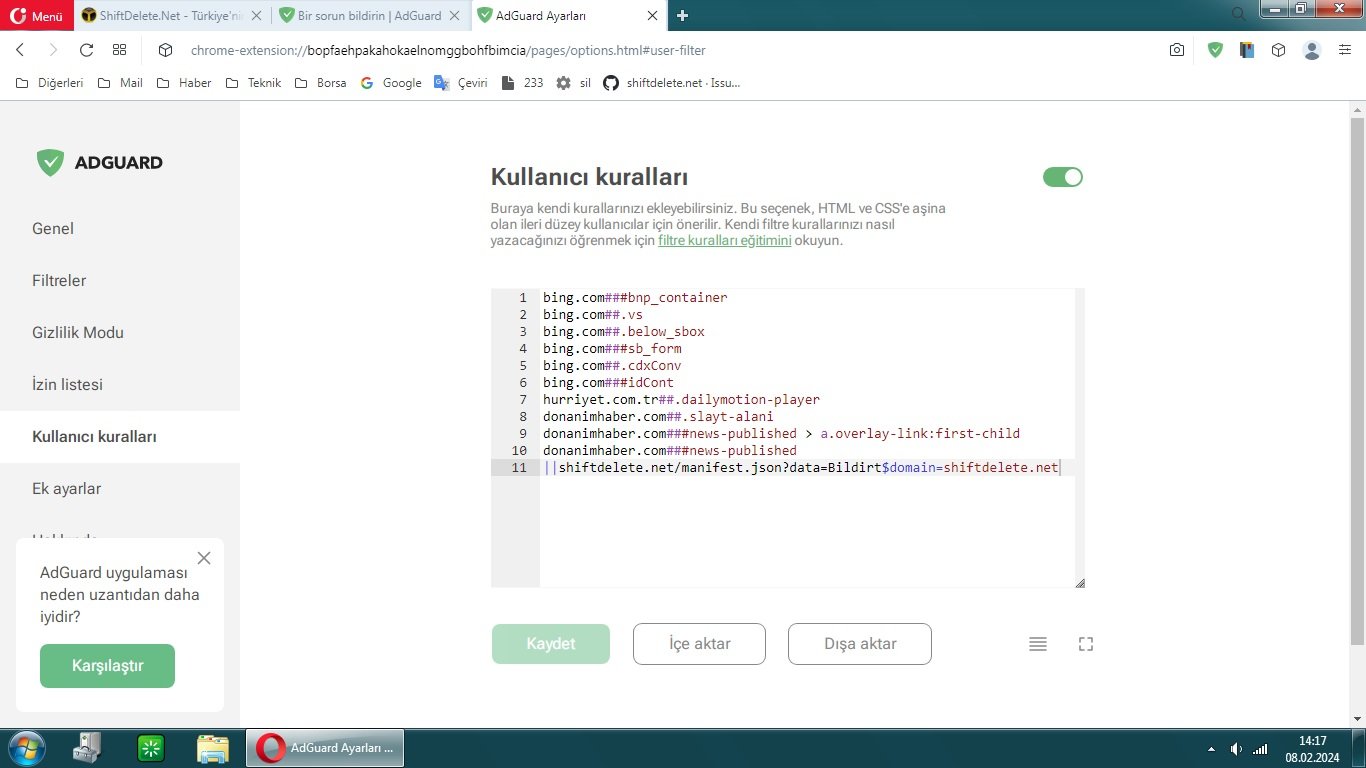Open the browser bookmarks collection icon
1366x768 pixels.
[x=1246, y=49]
